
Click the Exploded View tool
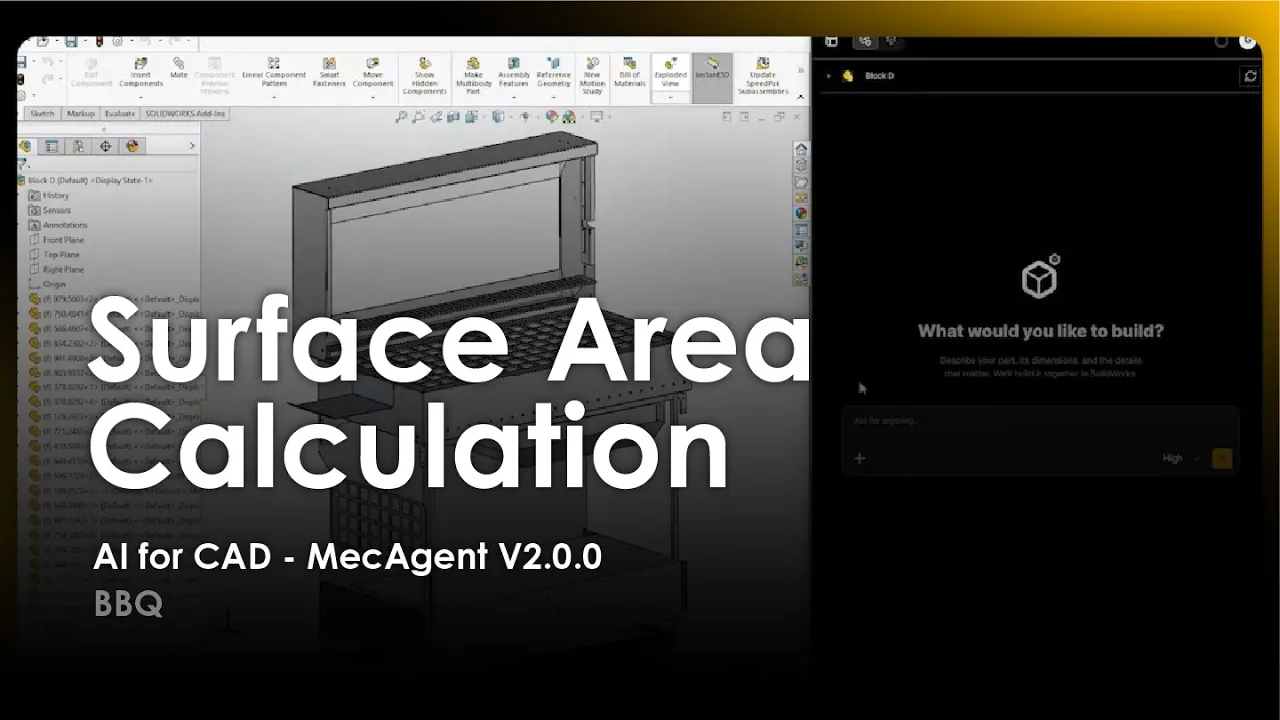[670, 72]
